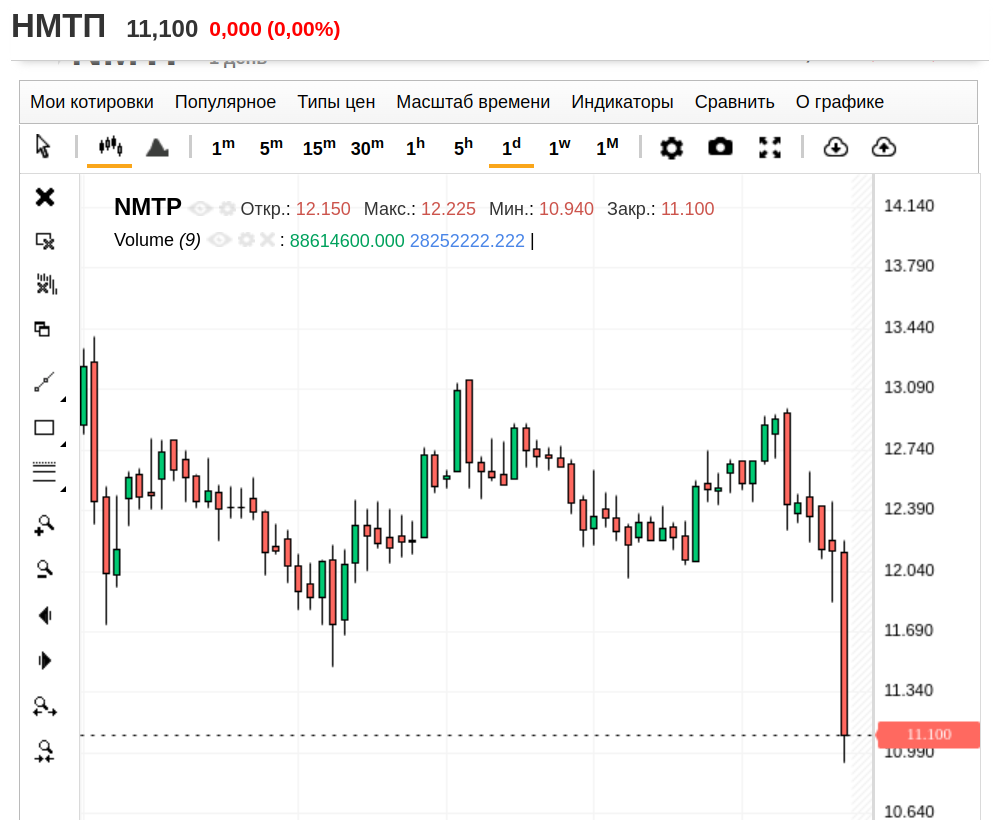The height and width of the screenshot is (820, 996).
Task: Expand the rectangle tool options arrow
Action: pos(63,444)
